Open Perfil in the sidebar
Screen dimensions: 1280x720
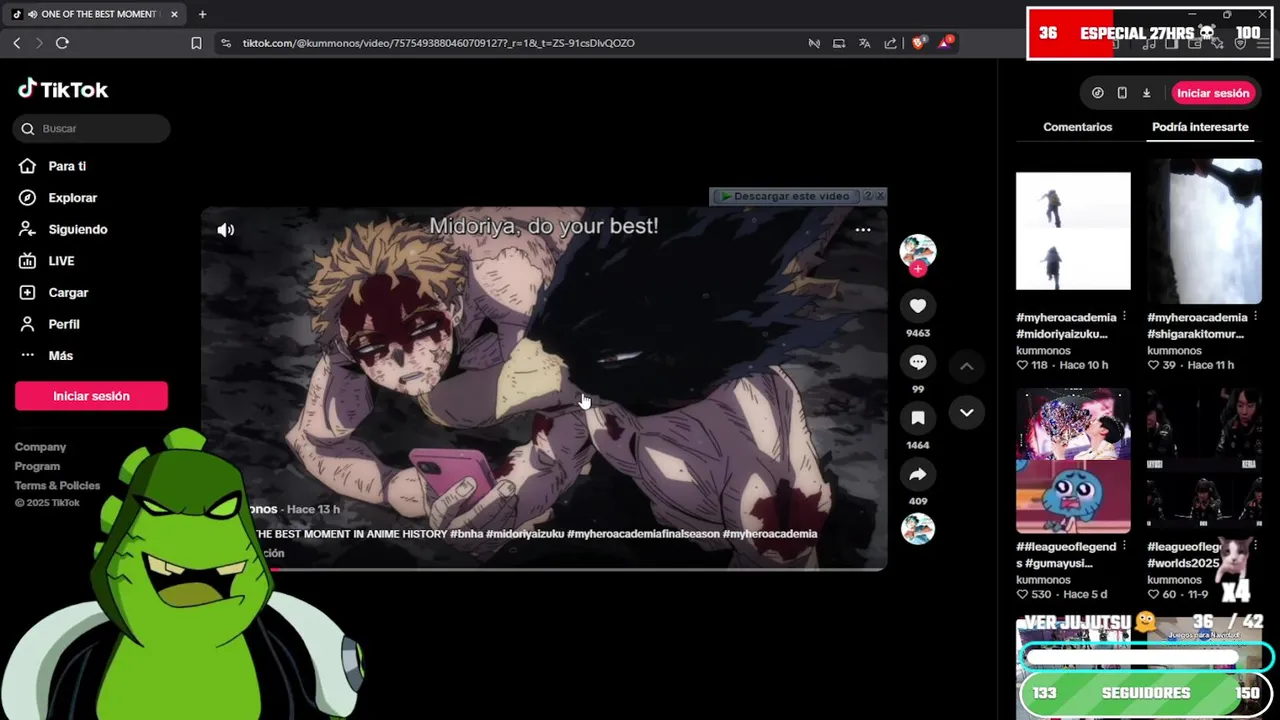click(64, 324)
